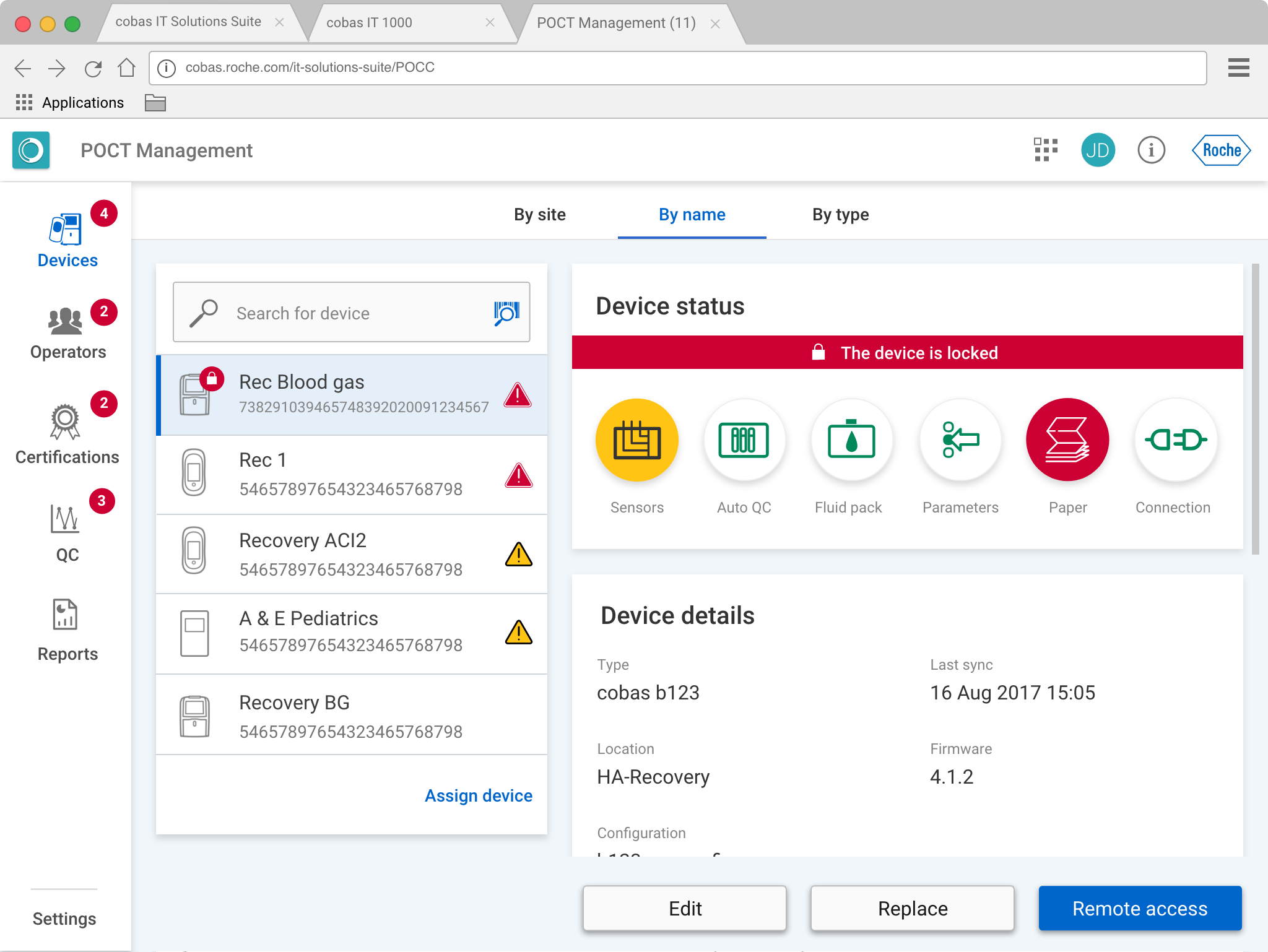The width and height of the screenshot is (1268, 952).
Task: Open the QC section in sidebar
Action: click(x=67, y=532)
